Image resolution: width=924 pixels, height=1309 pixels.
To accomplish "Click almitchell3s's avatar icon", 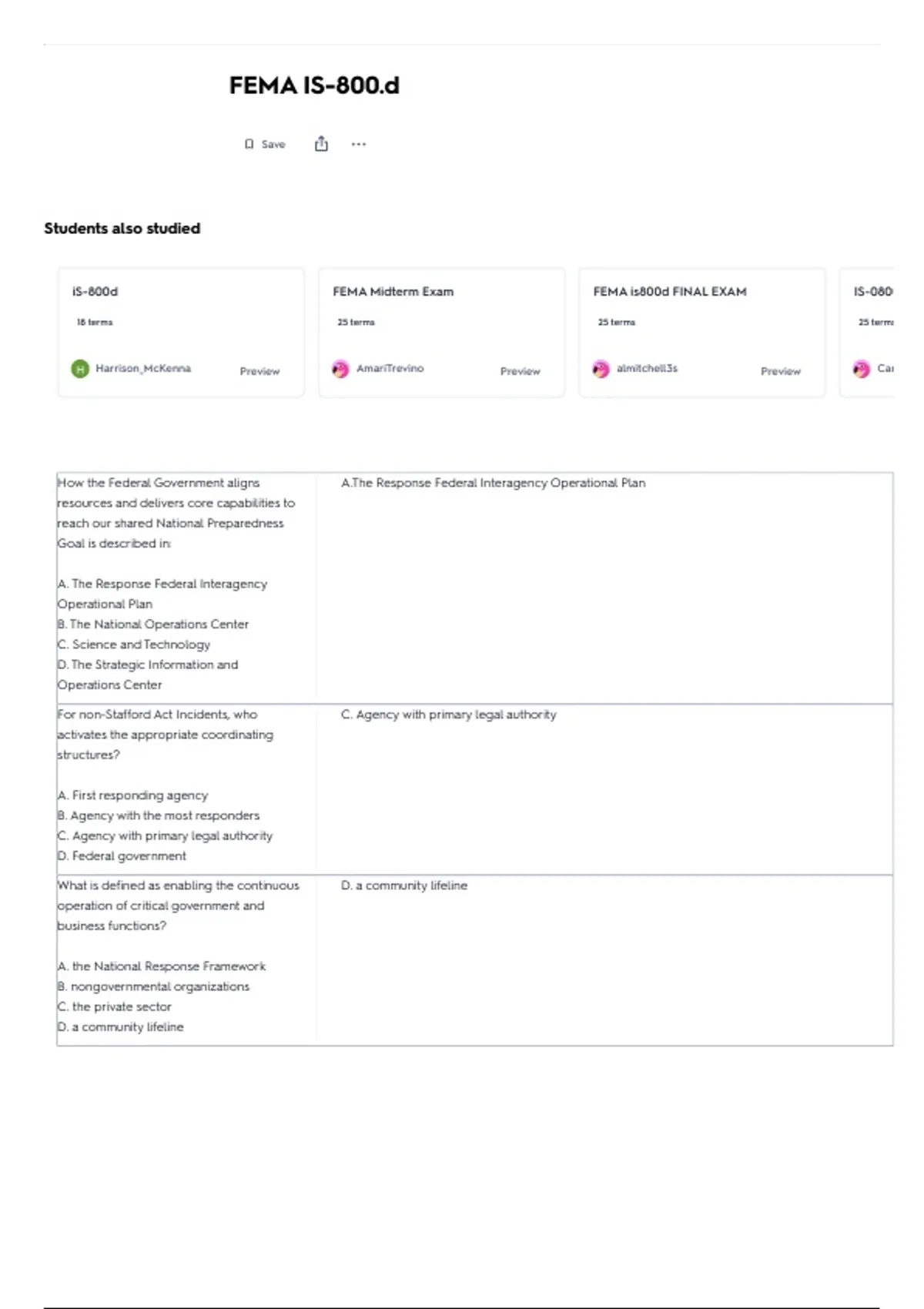I will coord(601,369).
